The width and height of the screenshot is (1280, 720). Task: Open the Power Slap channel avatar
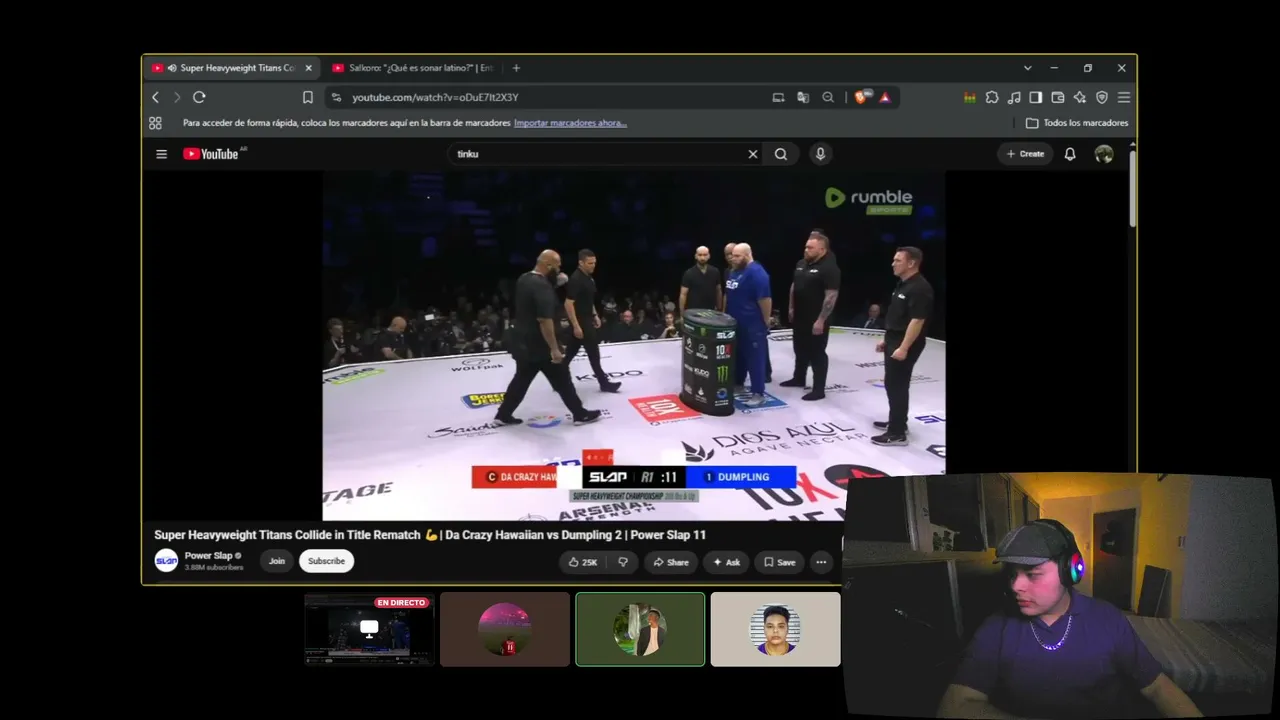(166, 561)
